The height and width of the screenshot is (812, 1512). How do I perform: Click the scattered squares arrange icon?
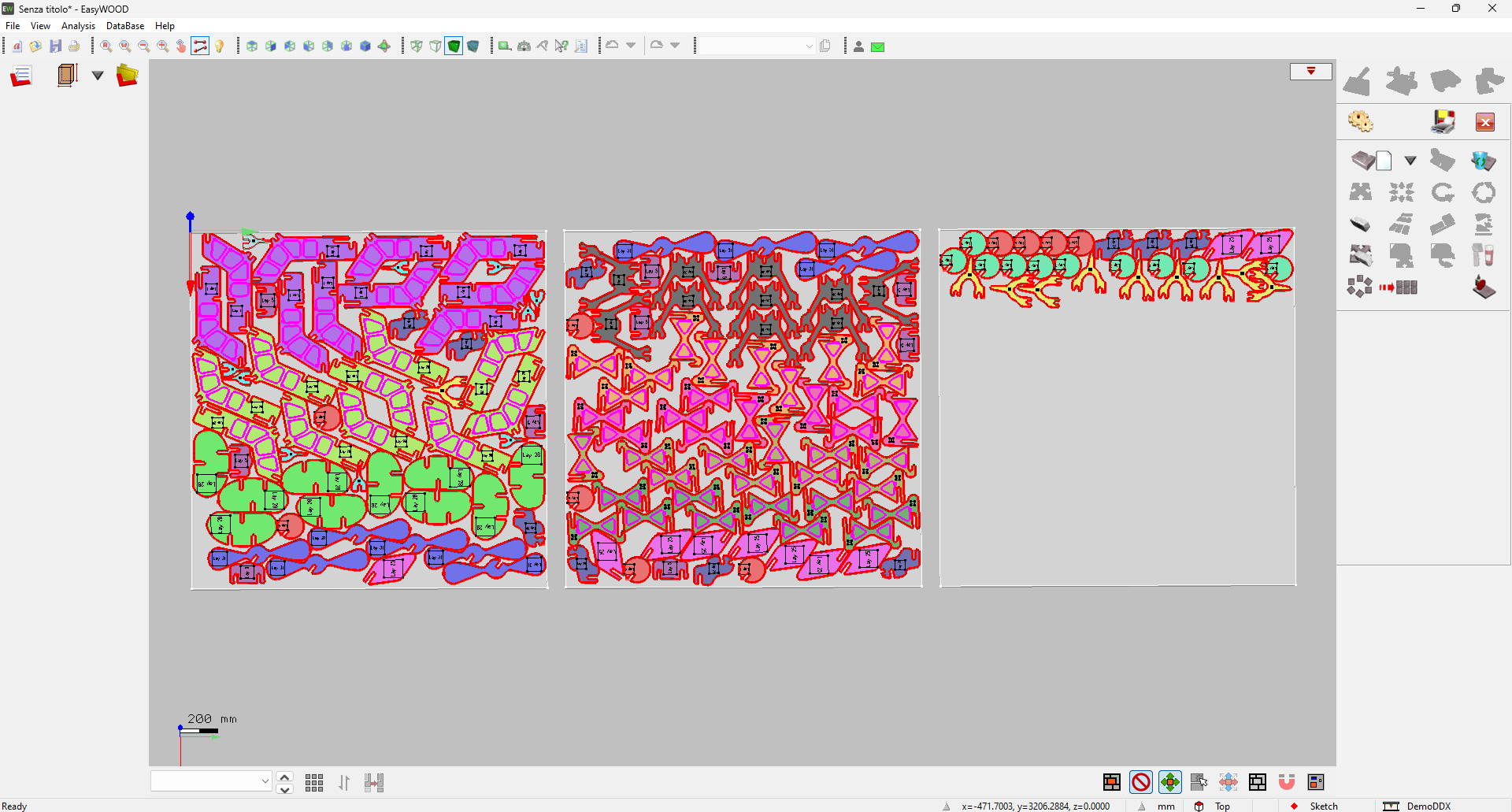pos(1360,287)
